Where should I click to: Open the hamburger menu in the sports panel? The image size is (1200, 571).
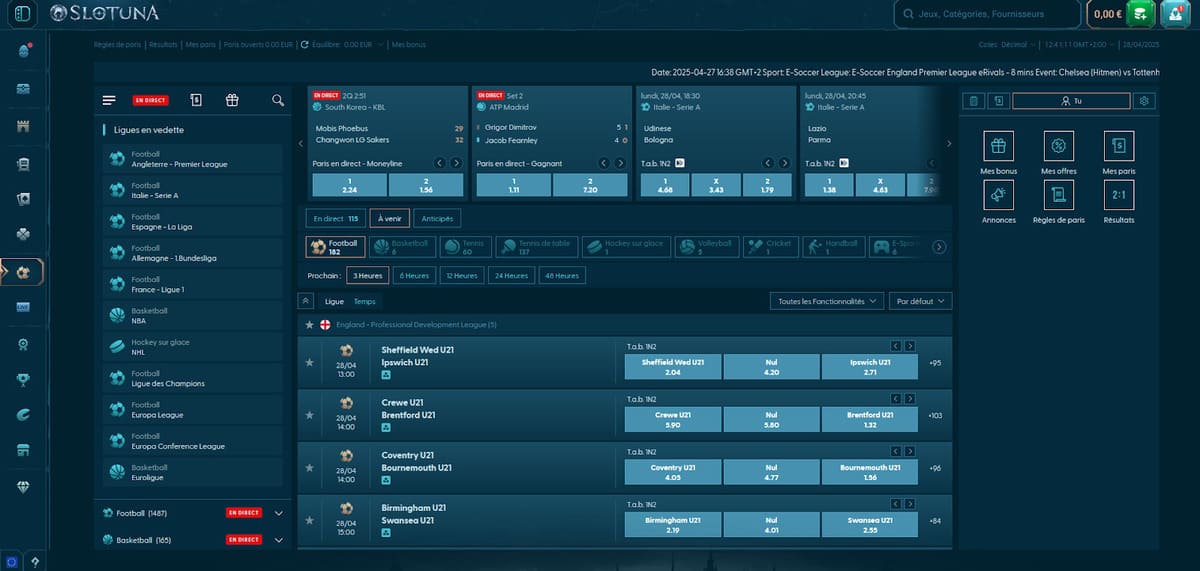tap(110, 100)
